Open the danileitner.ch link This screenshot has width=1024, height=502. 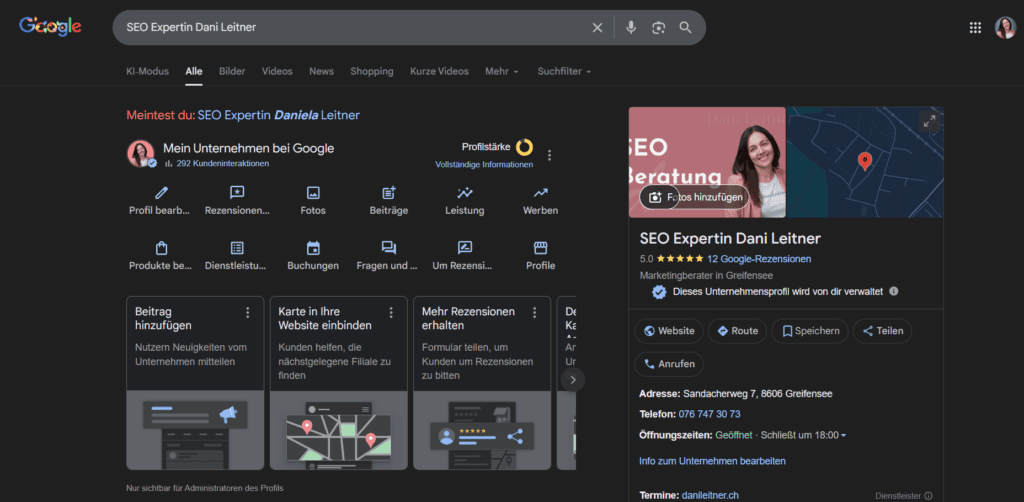(x=710, y=495)
